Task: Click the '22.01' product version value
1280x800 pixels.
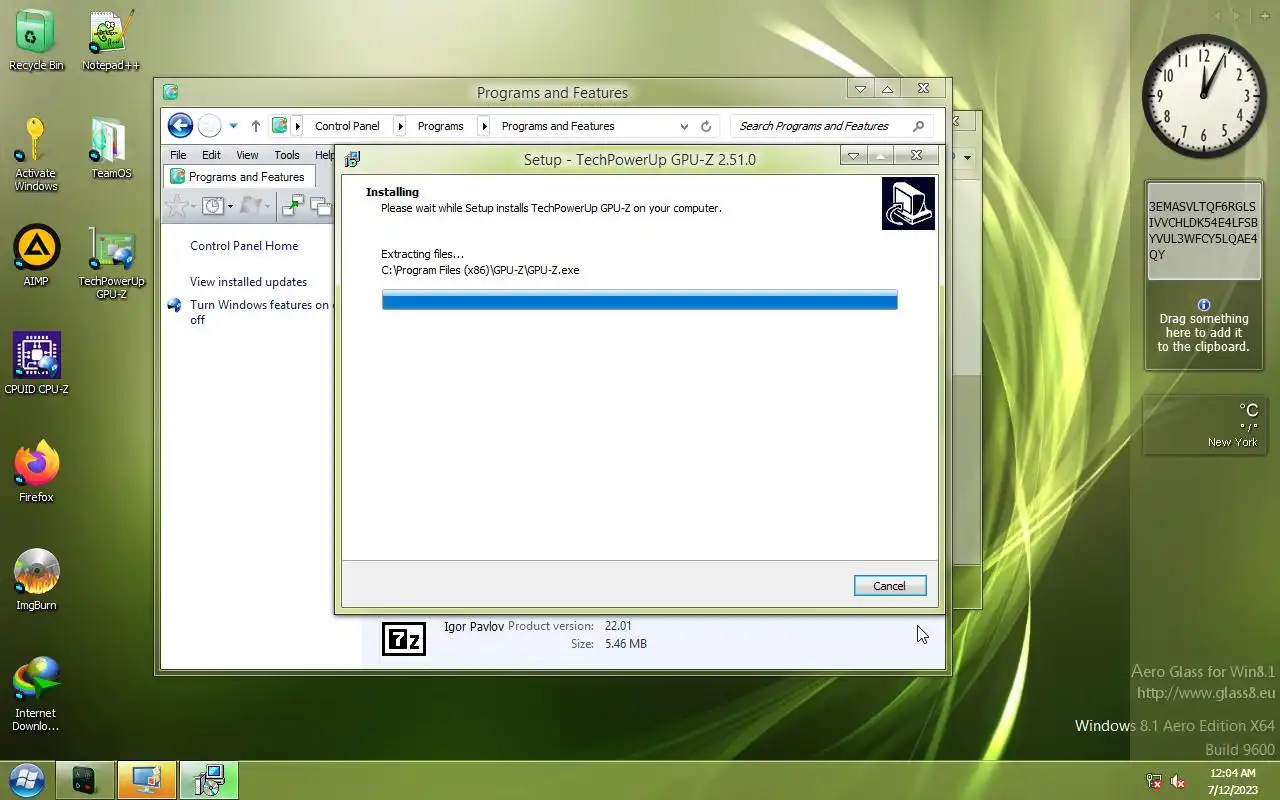Action: (618, 626)
